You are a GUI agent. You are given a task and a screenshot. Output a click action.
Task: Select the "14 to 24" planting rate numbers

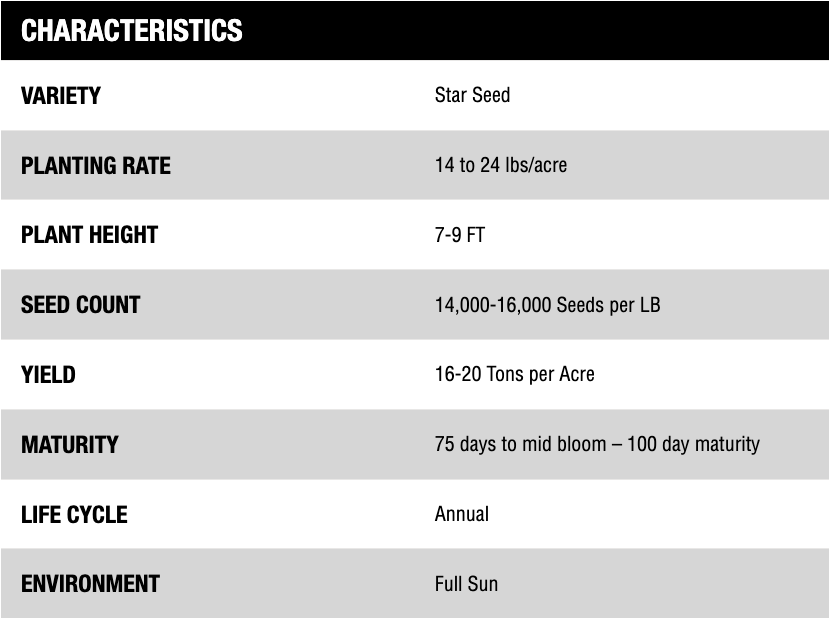pos(467,166)
